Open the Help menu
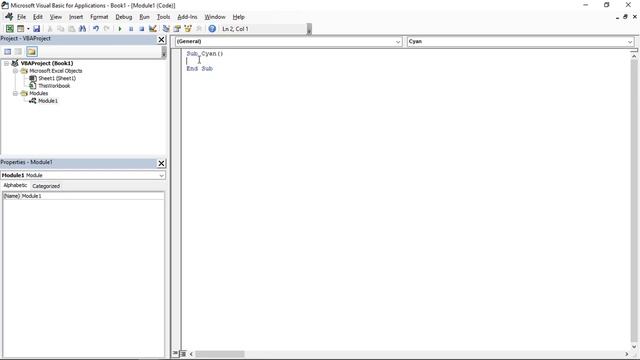 238,17
